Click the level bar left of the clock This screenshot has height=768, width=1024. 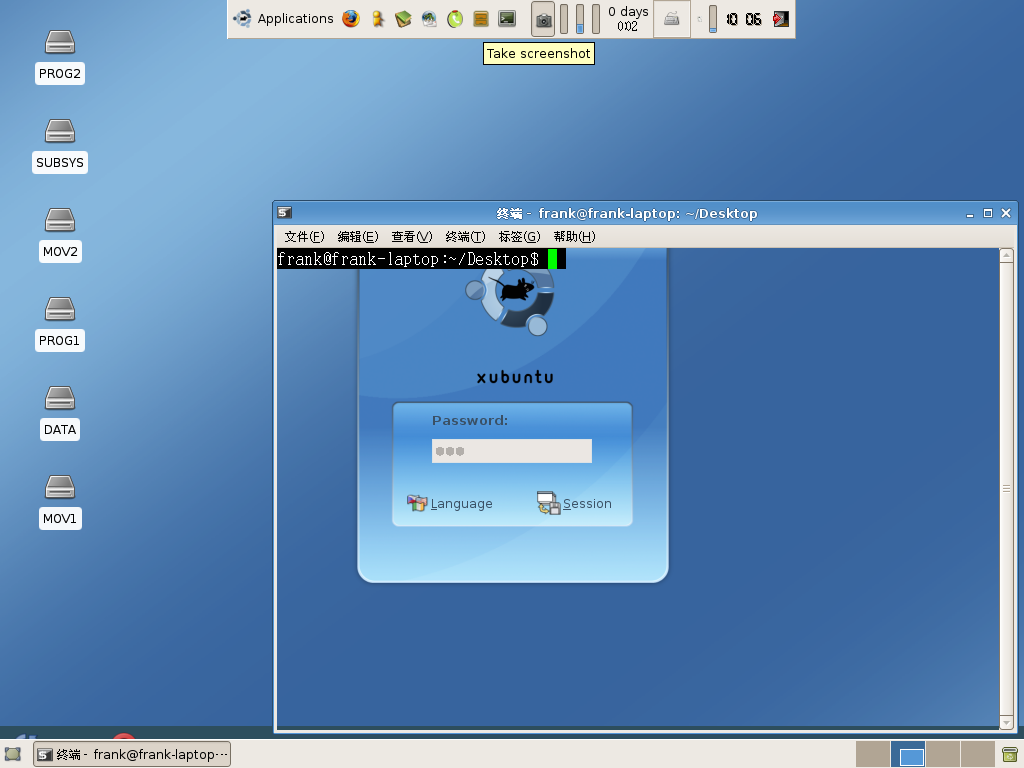[x=712, y=19]
